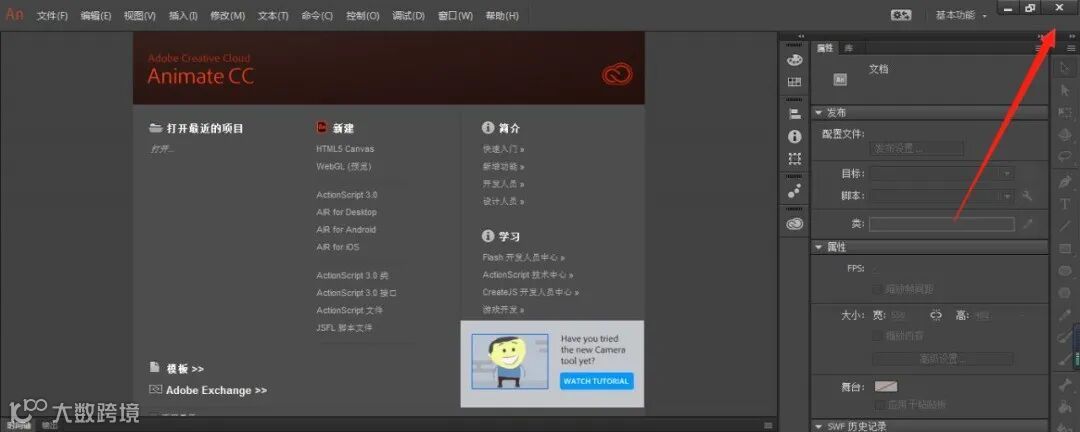
Task: Select the Lasso tool
Action: point(1066,156)
